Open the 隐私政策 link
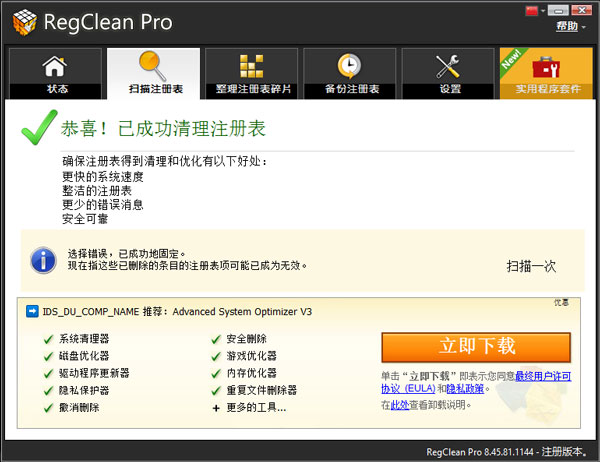The image size is (600, 462). pyautogui.click(x=465, y=389)
